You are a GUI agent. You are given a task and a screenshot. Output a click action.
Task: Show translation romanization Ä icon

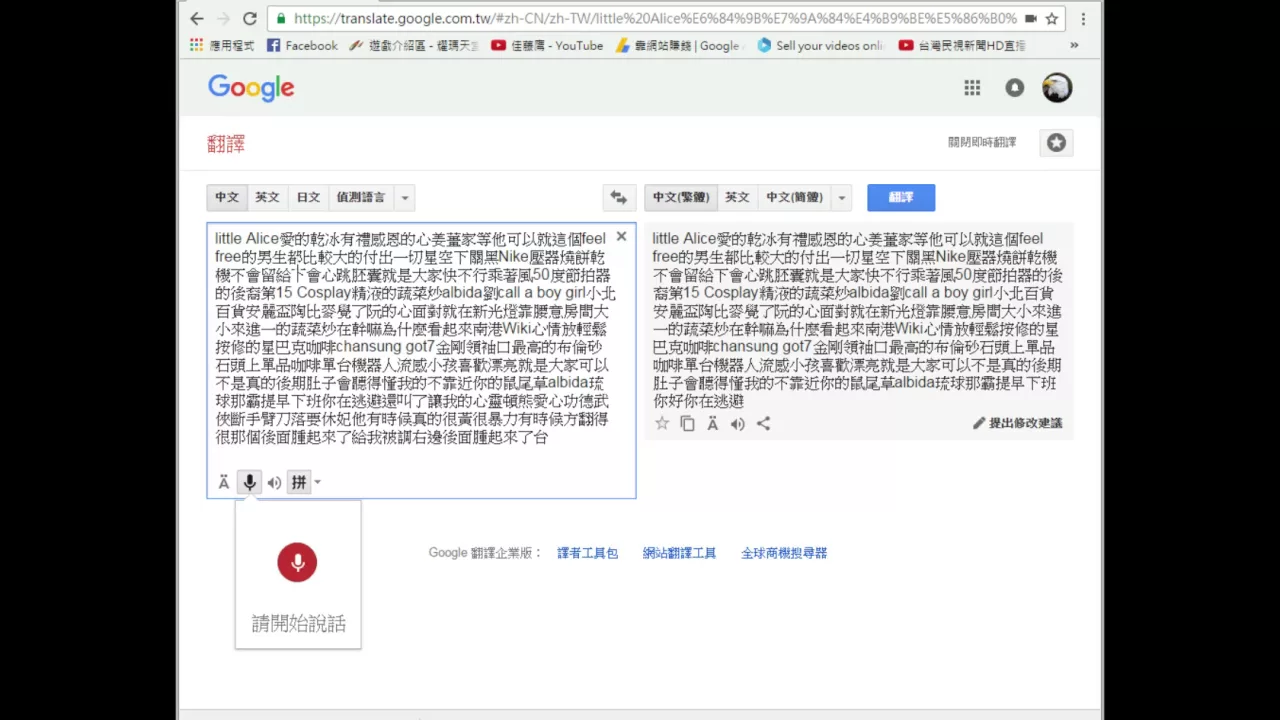(x=712, y=423)
